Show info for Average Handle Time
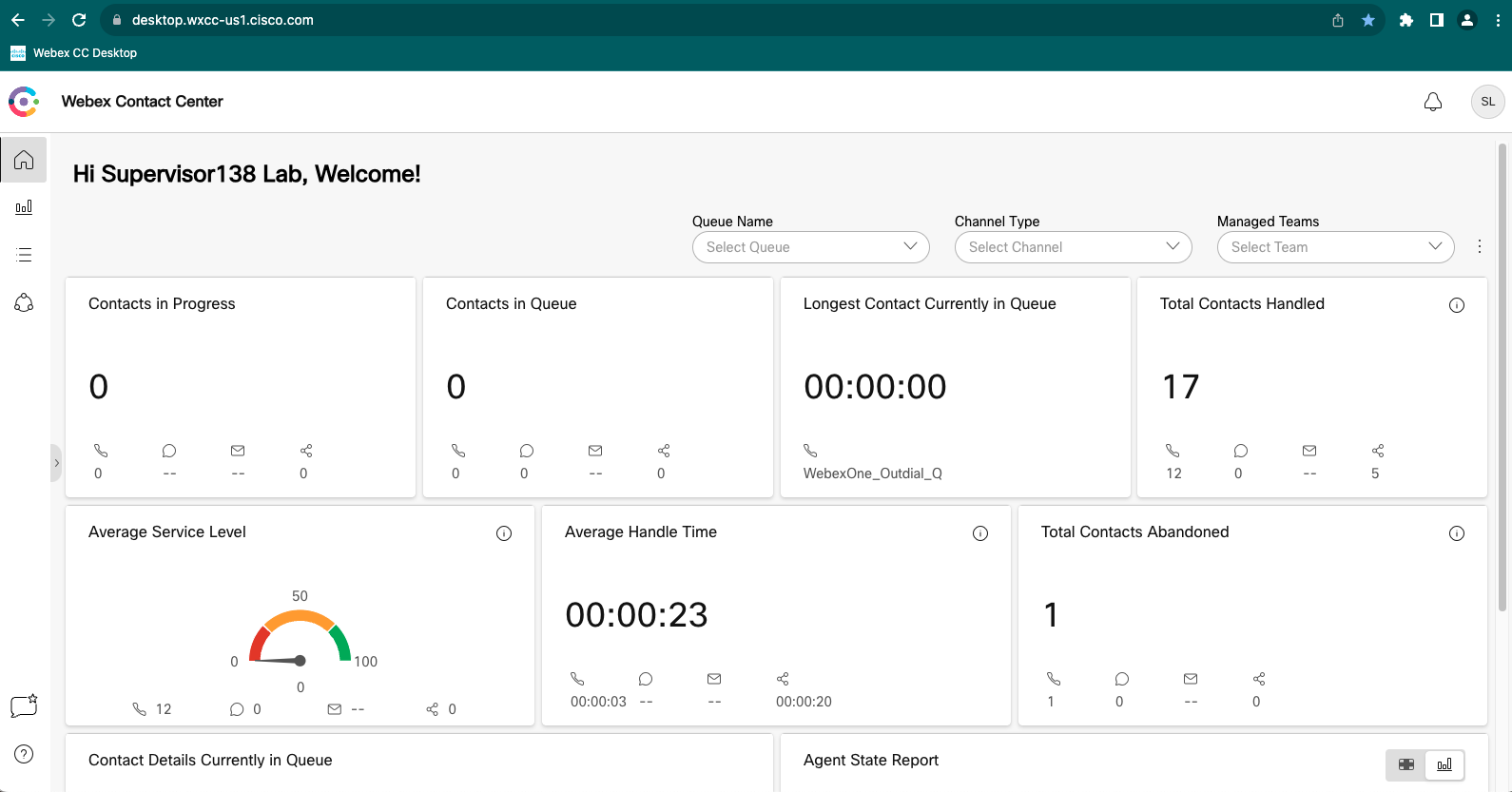Image resolution: width=1512 pixels, height=792 pixels. (980, 533)
